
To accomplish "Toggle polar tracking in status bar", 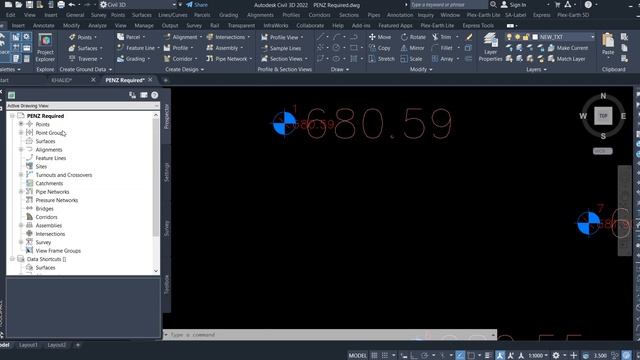I will tap(424, 356).
